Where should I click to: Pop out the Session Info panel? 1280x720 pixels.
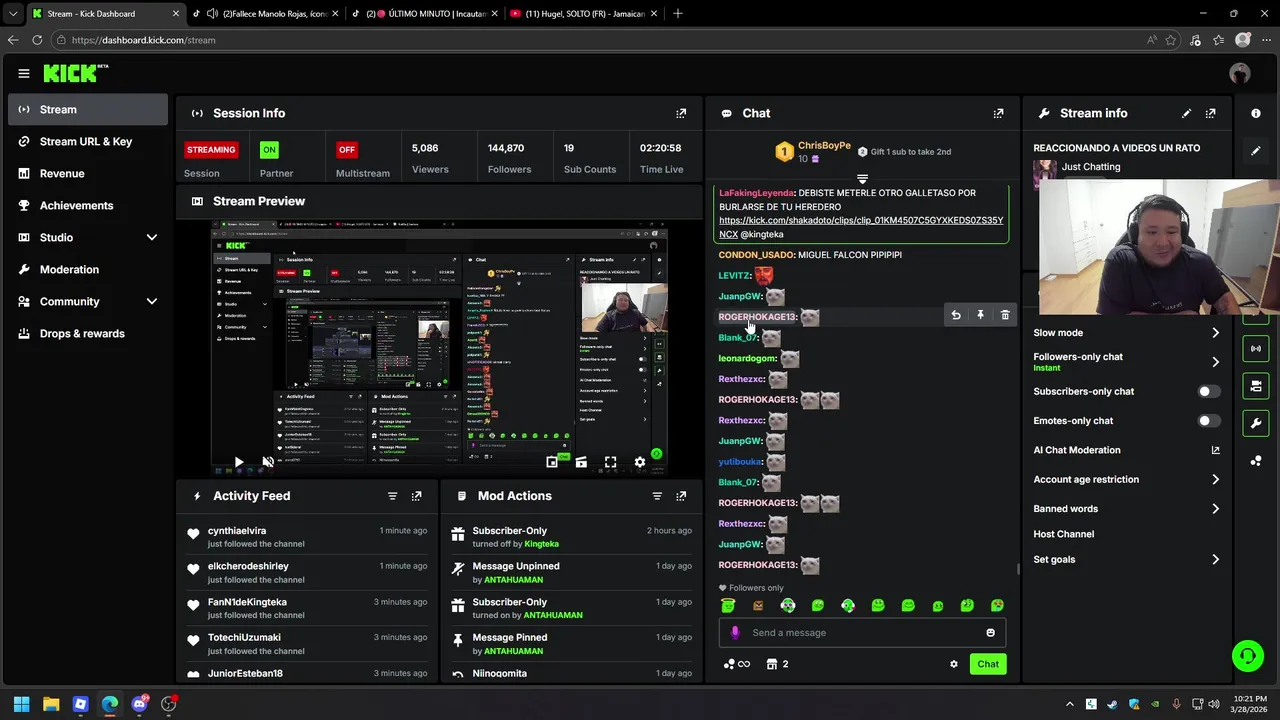[x=681, y=113]
